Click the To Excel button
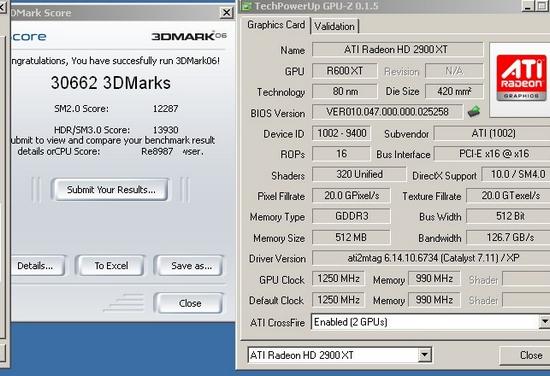 111,266
